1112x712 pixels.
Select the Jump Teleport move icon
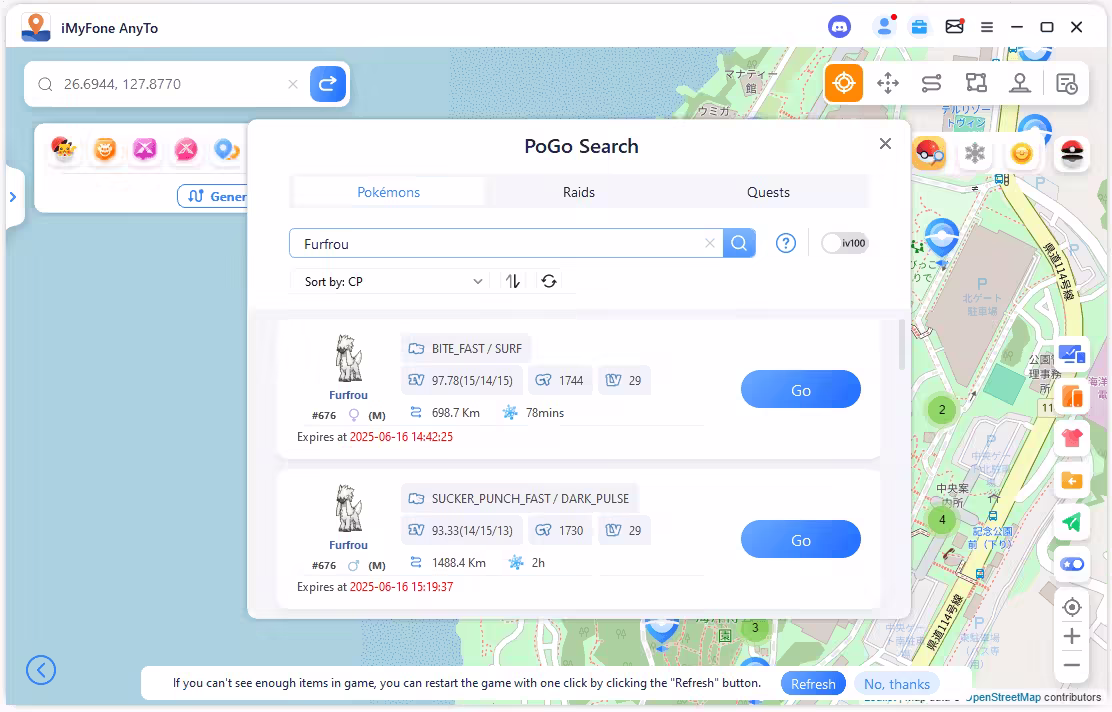[x=888, y=83]
